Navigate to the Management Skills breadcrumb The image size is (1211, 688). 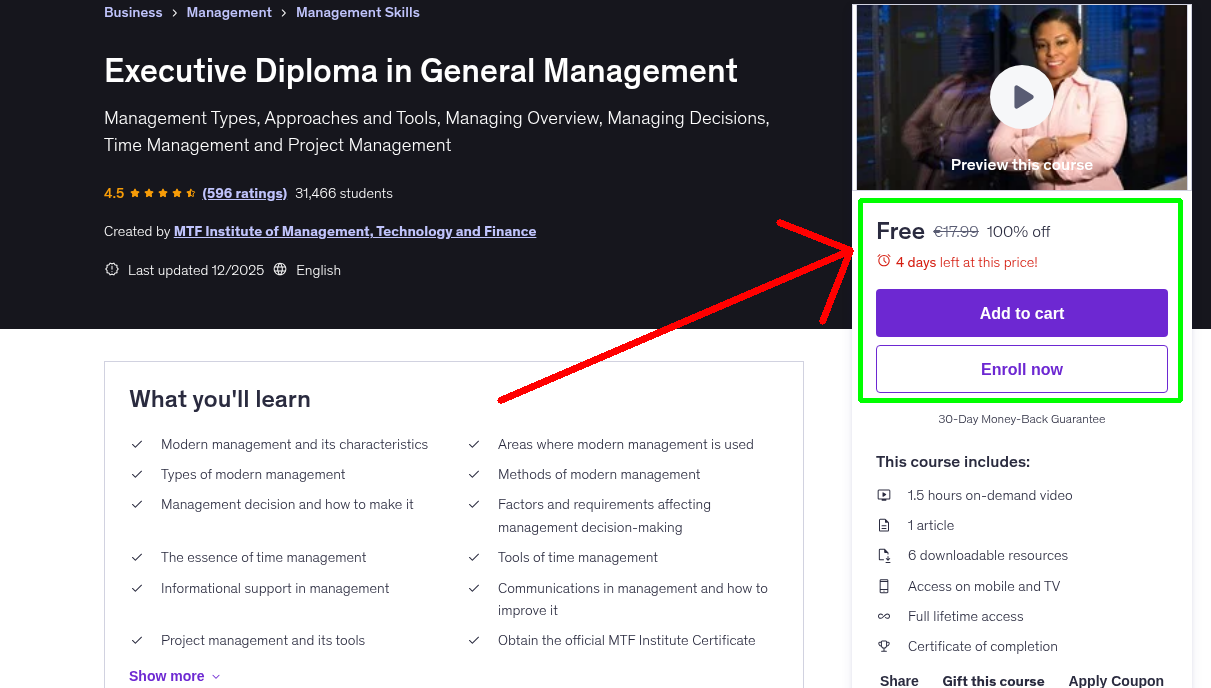pyautogui.click(x=357, y=12)
